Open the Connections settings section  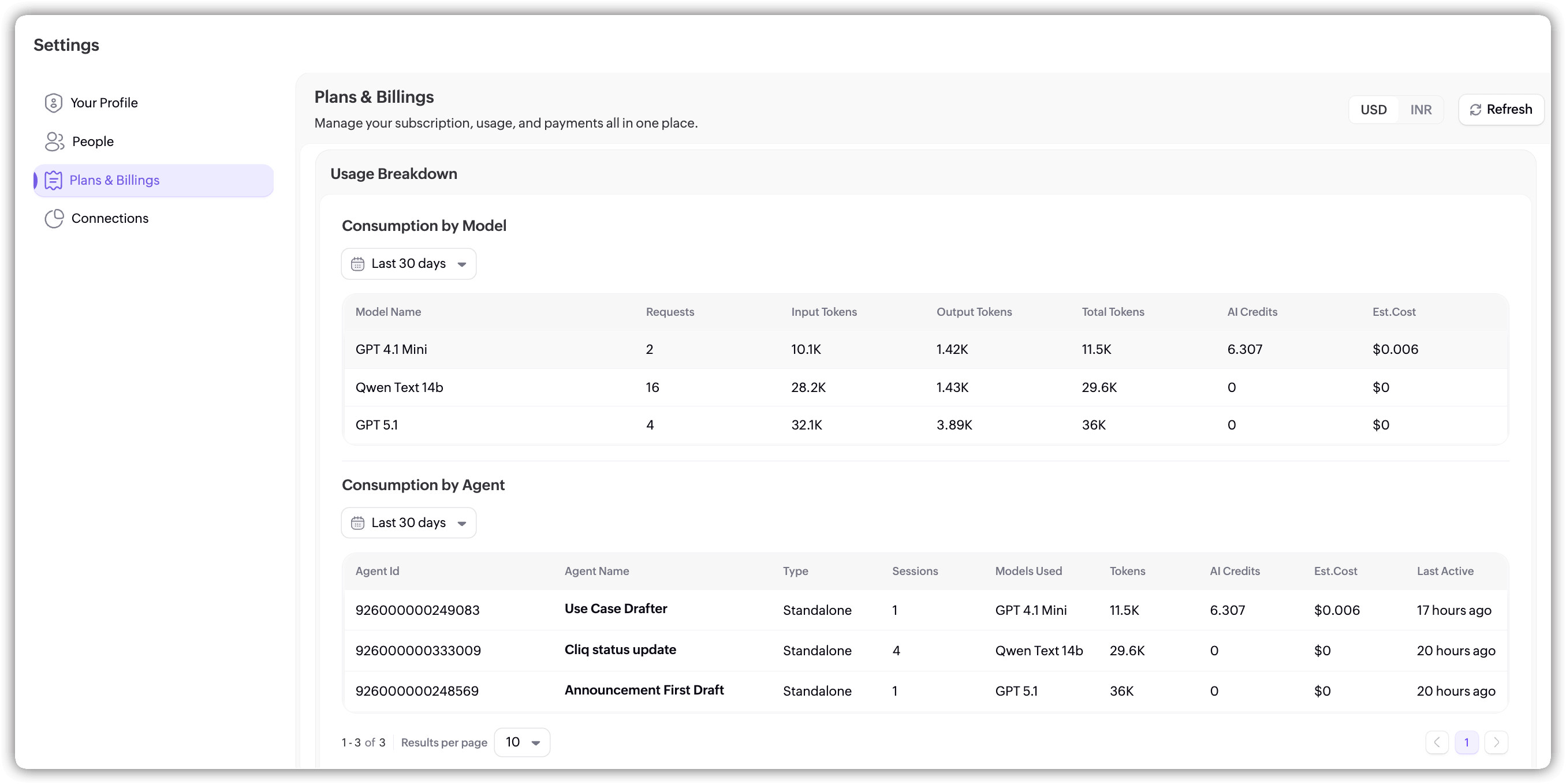point(110,219)
